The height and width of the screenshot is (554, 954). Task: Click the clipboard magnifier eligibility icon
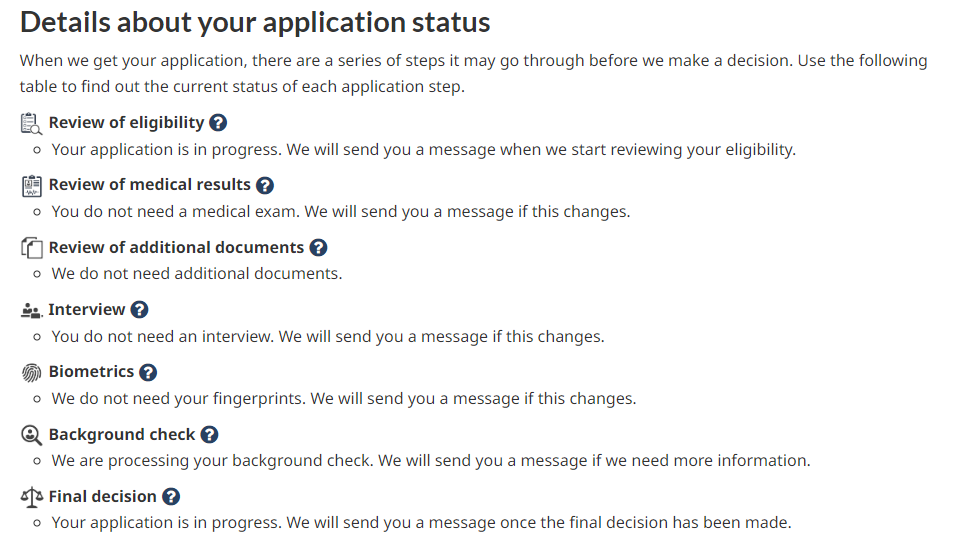pyautogui.click(x=31, y=123)
